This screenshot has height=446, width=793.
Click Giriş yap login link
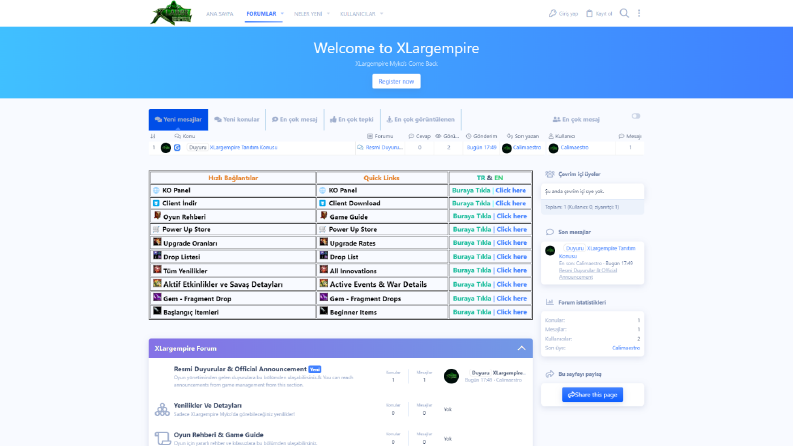(x=563, y=14)
